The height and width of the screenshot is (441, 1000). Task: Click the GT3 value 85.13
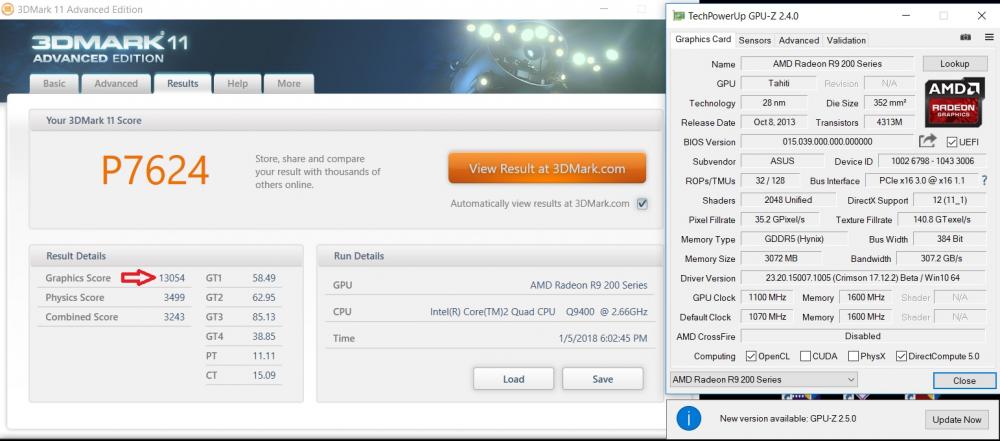coord(264,317)
